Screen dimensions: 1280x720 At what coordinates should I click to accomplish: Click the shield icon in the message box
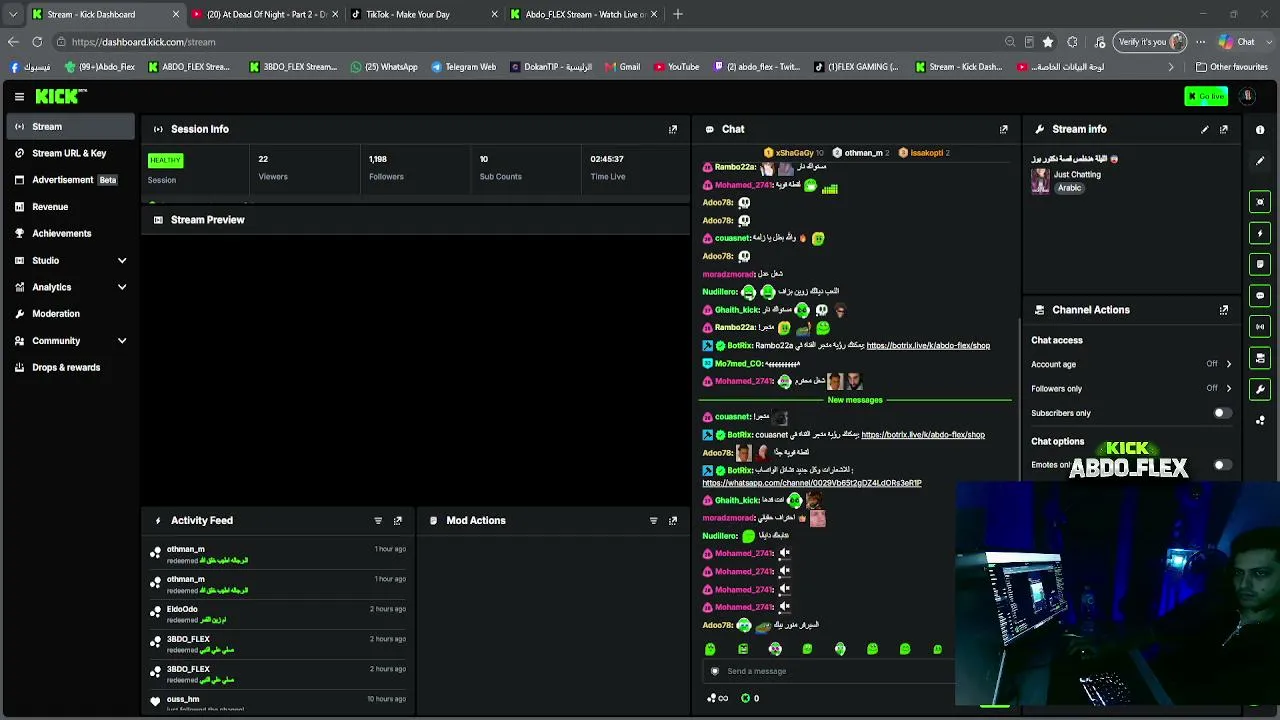715,671
